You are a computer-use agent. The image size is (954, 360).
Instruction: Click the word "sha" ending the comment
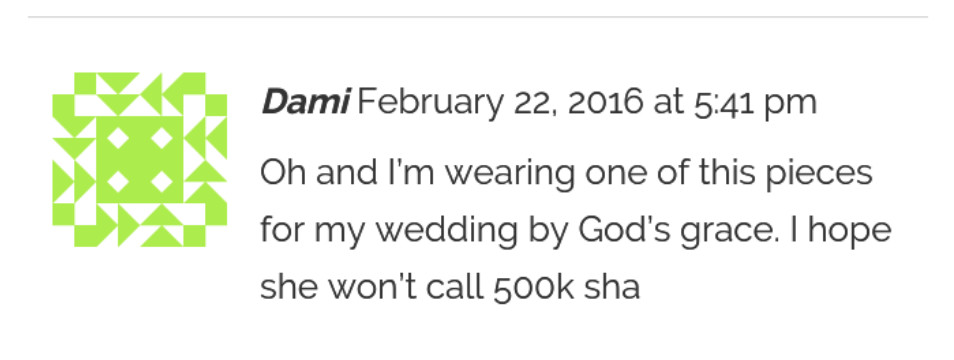click(611, 289)
